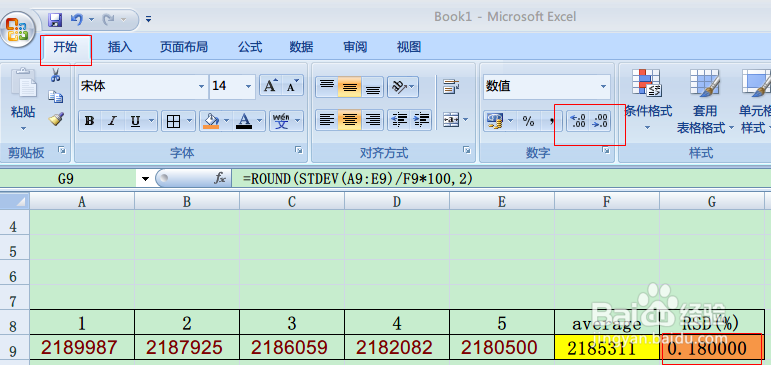Apply the accounting number format
Viewport: 771px width, 365px height.
495,121
